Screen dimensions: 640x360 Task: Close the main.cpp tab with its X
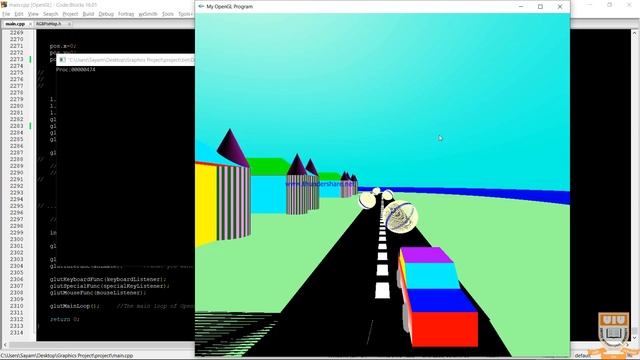point(30,24)
